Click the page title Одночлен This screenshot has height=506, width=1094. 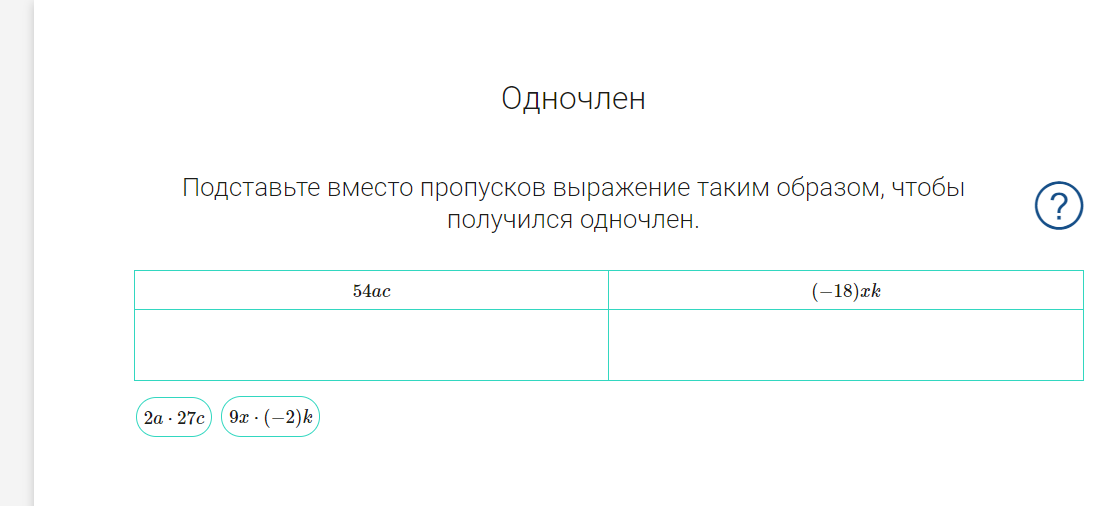pos(574,99)
